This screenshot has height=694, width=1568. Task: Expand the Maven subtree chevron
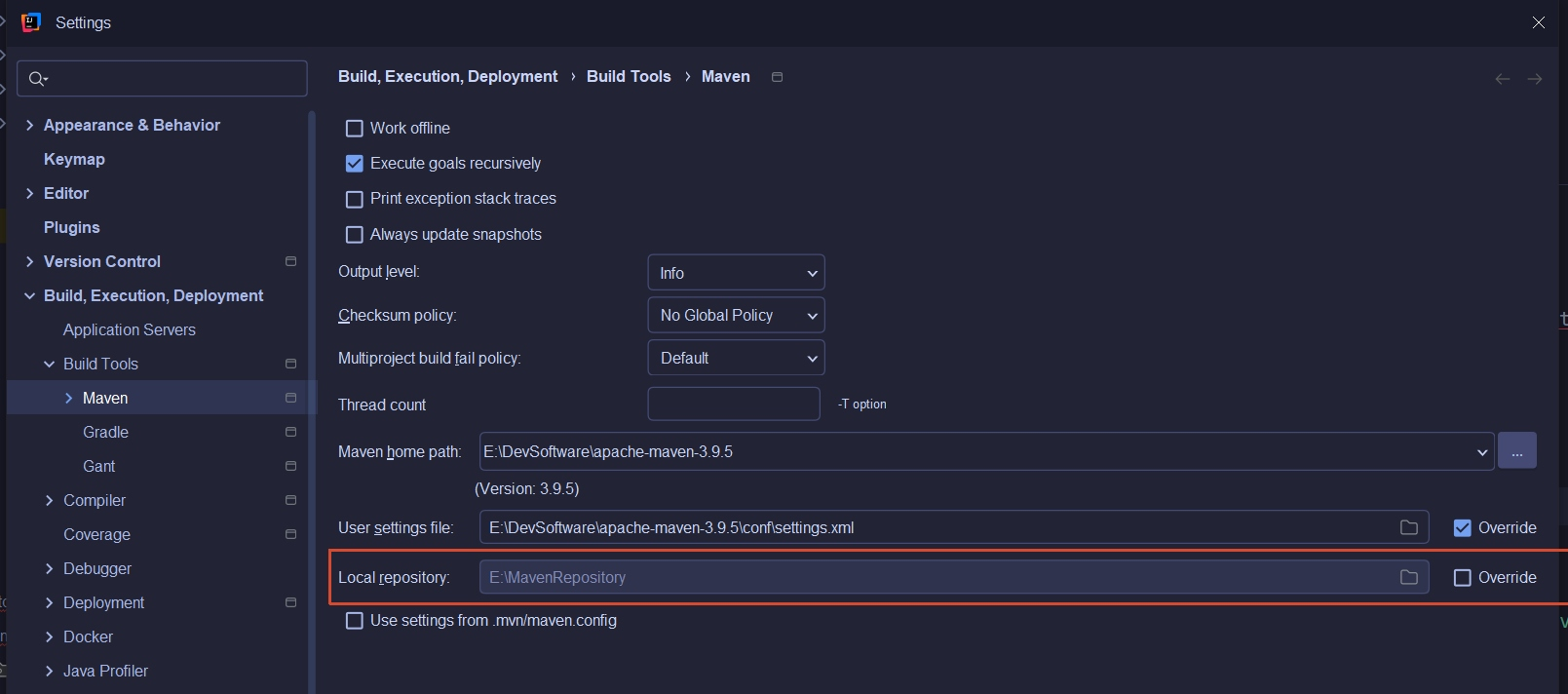coord(68,398)
